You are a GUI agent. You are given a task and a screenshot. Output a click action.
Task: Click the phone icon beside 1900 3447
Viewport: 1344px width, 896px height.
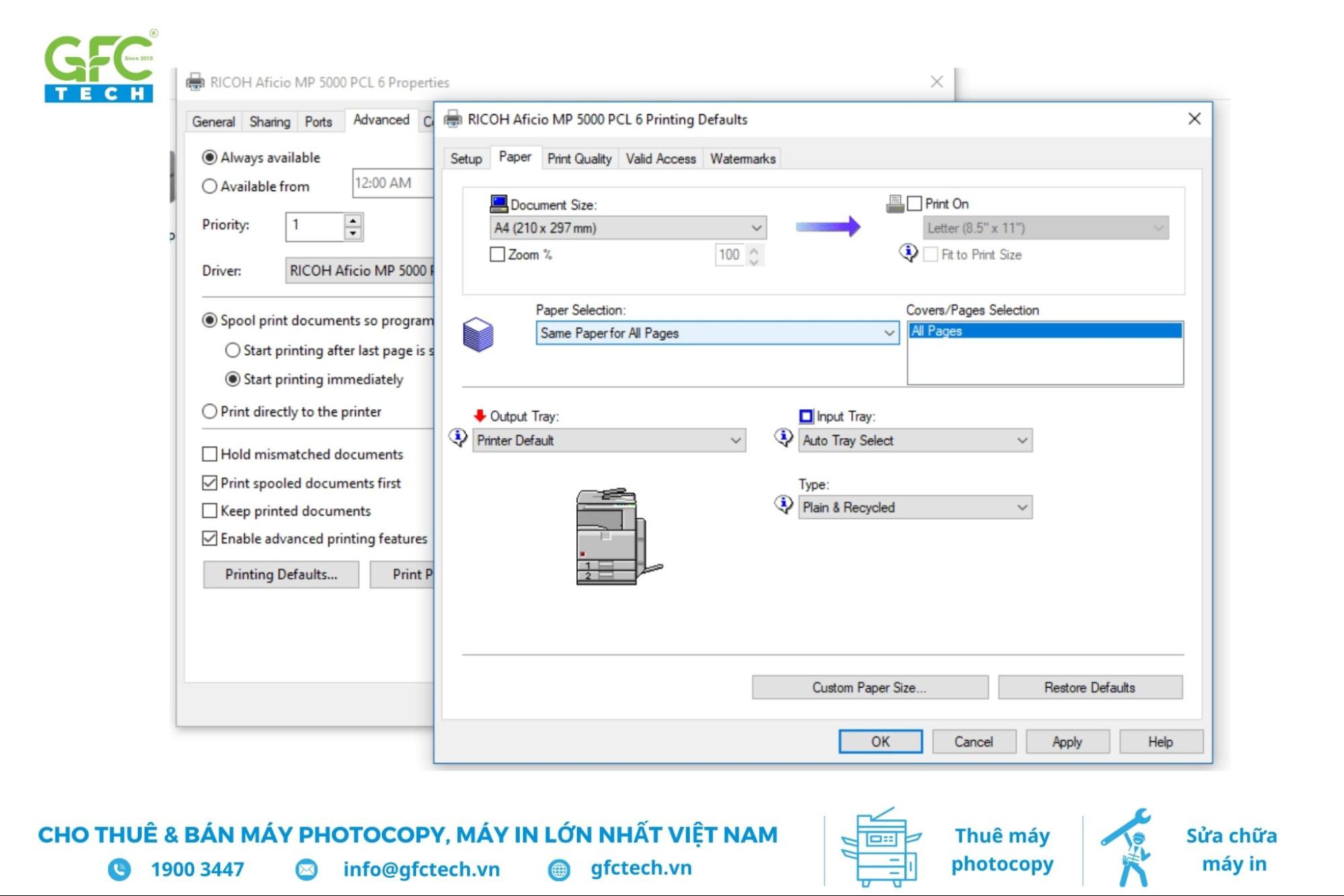coord(119,869)
